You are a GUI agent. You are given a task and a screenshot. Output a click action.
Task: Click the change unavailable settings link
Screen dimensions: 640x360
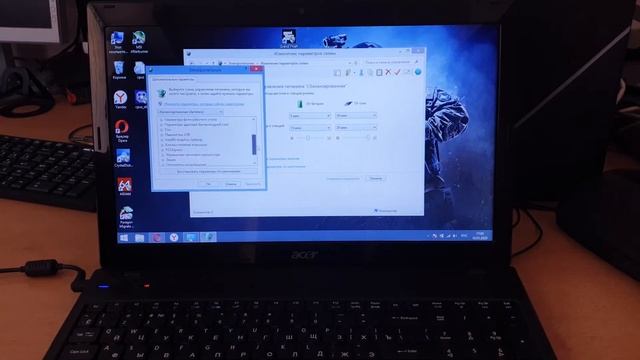[204, 104]
